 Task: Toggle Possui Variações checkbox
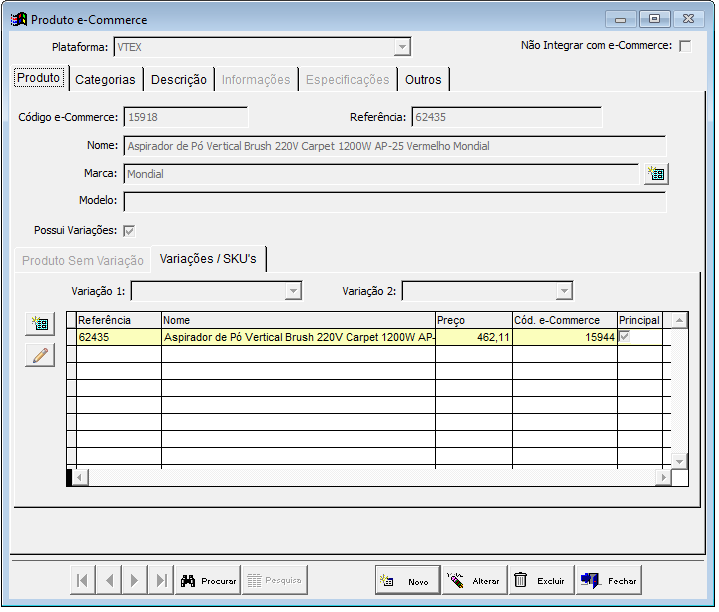pos(130,232)
